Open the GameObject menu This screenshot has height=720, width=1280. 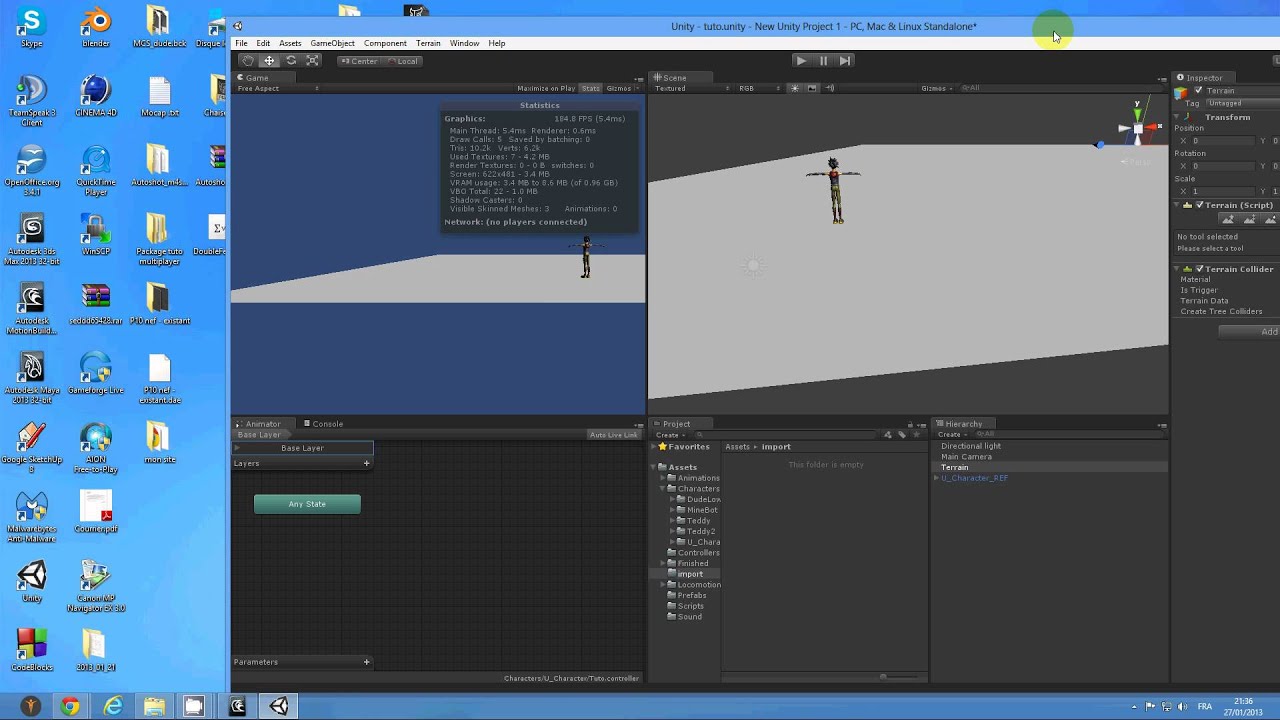point(332,43)
